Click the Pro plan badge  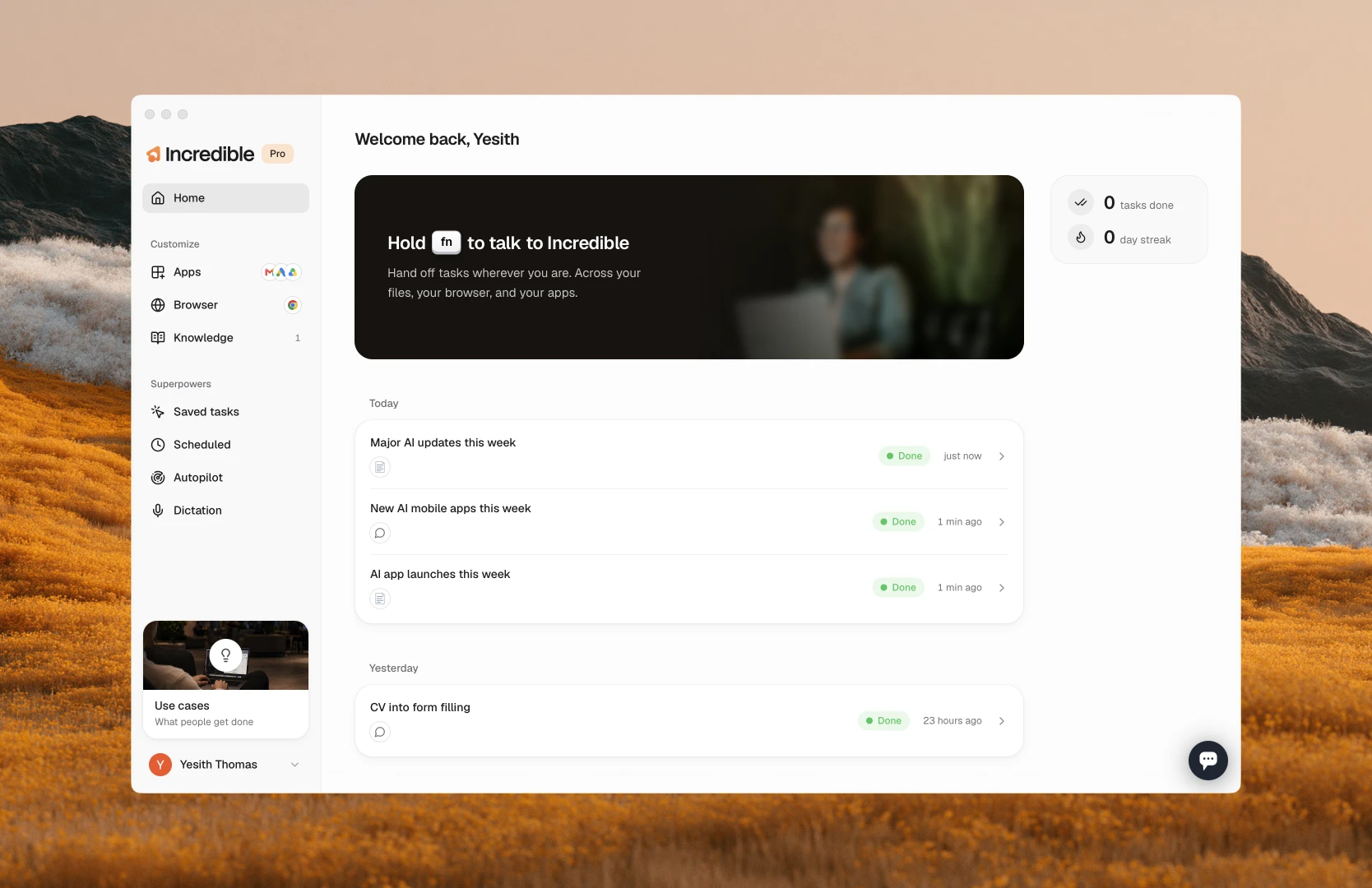(x=278, y=154)
